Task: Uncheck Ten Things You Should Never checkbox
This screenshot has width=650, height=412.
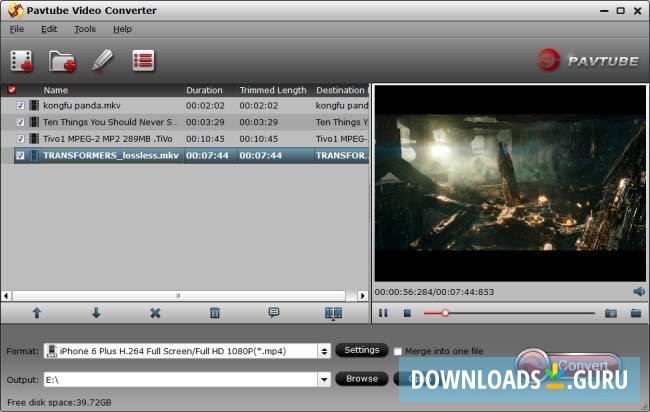Action: (20, 122)
